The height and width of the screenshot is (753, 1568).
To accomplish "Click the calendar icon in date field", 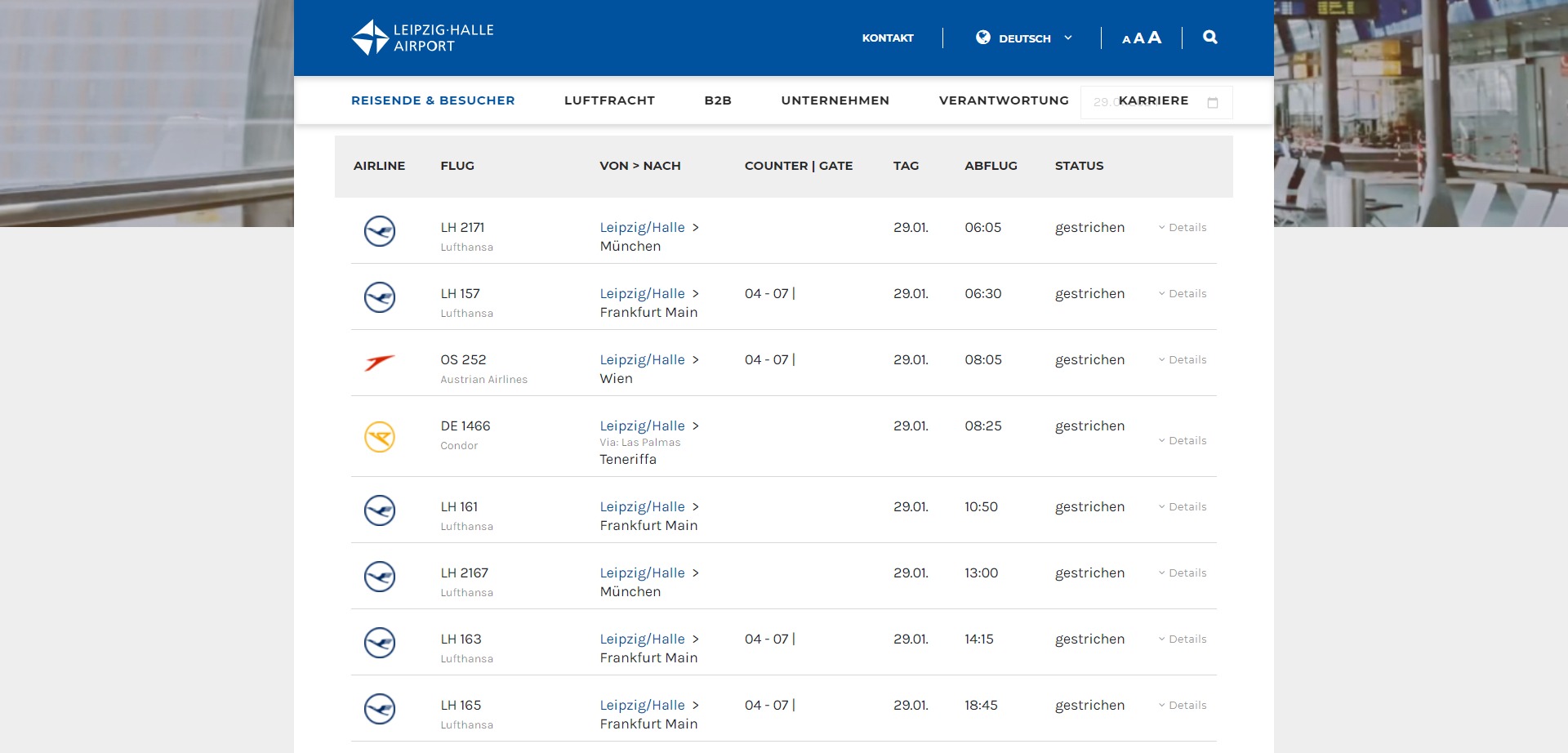I will click(x=1213, y=103).
